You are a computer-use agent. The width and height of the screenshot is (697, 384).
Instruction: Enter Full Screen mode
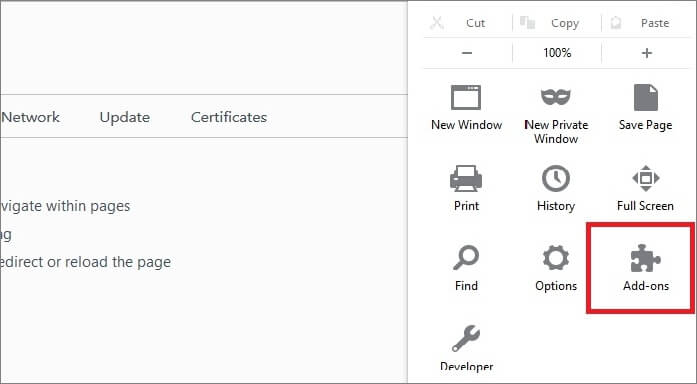(x=645, y=188)
